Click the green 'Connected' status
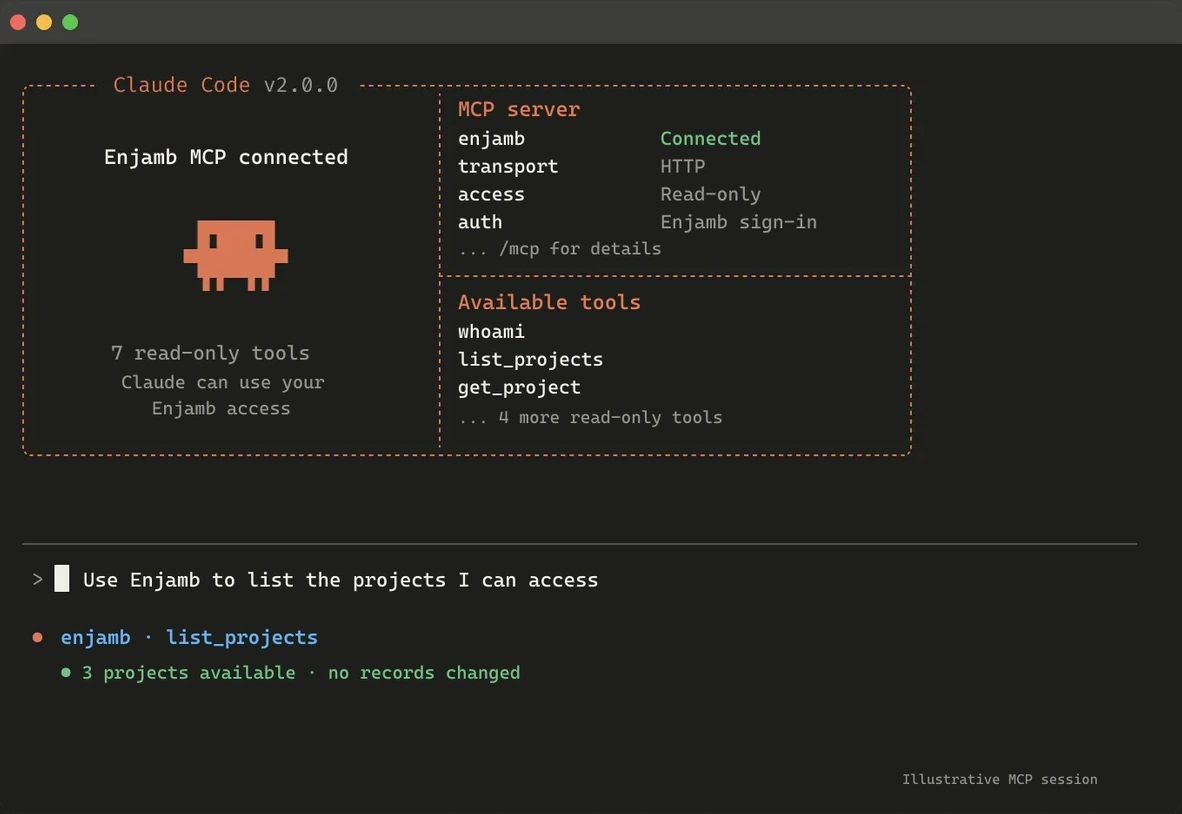The height and width of the screenshot is (814, 1182). click(711, 139)
